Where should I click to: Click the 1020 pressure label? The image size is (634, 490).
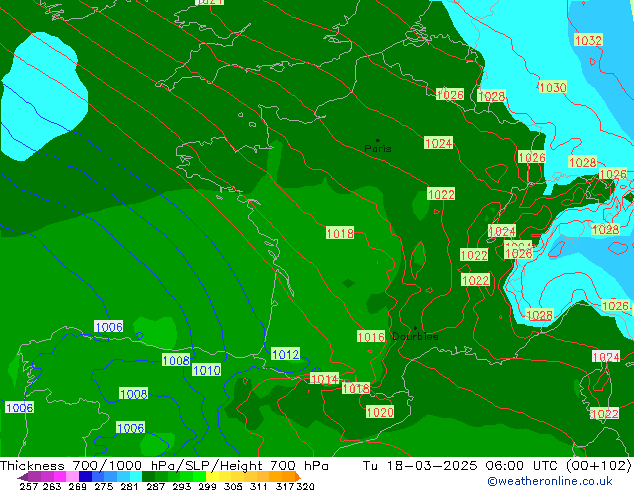point(380,412)
